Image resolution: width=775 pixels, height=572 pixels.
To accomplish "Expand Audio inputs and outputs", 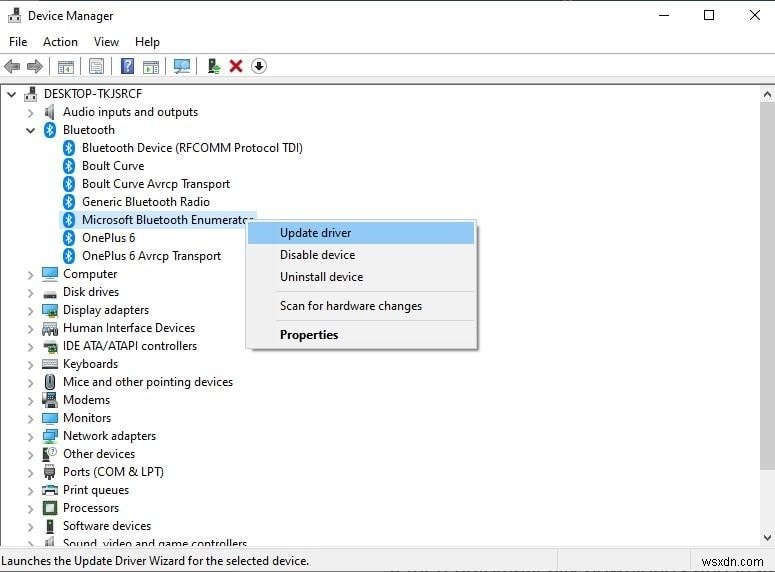I will point(31,113).
